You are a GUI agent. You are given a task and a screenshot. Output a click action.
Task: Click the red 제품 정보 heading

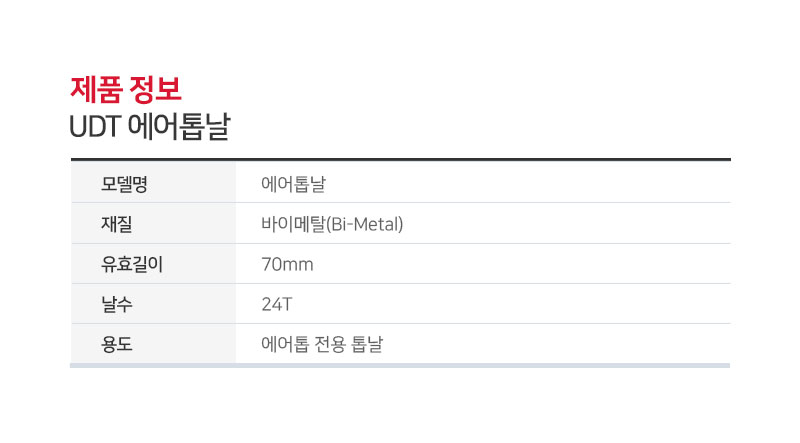126,89
